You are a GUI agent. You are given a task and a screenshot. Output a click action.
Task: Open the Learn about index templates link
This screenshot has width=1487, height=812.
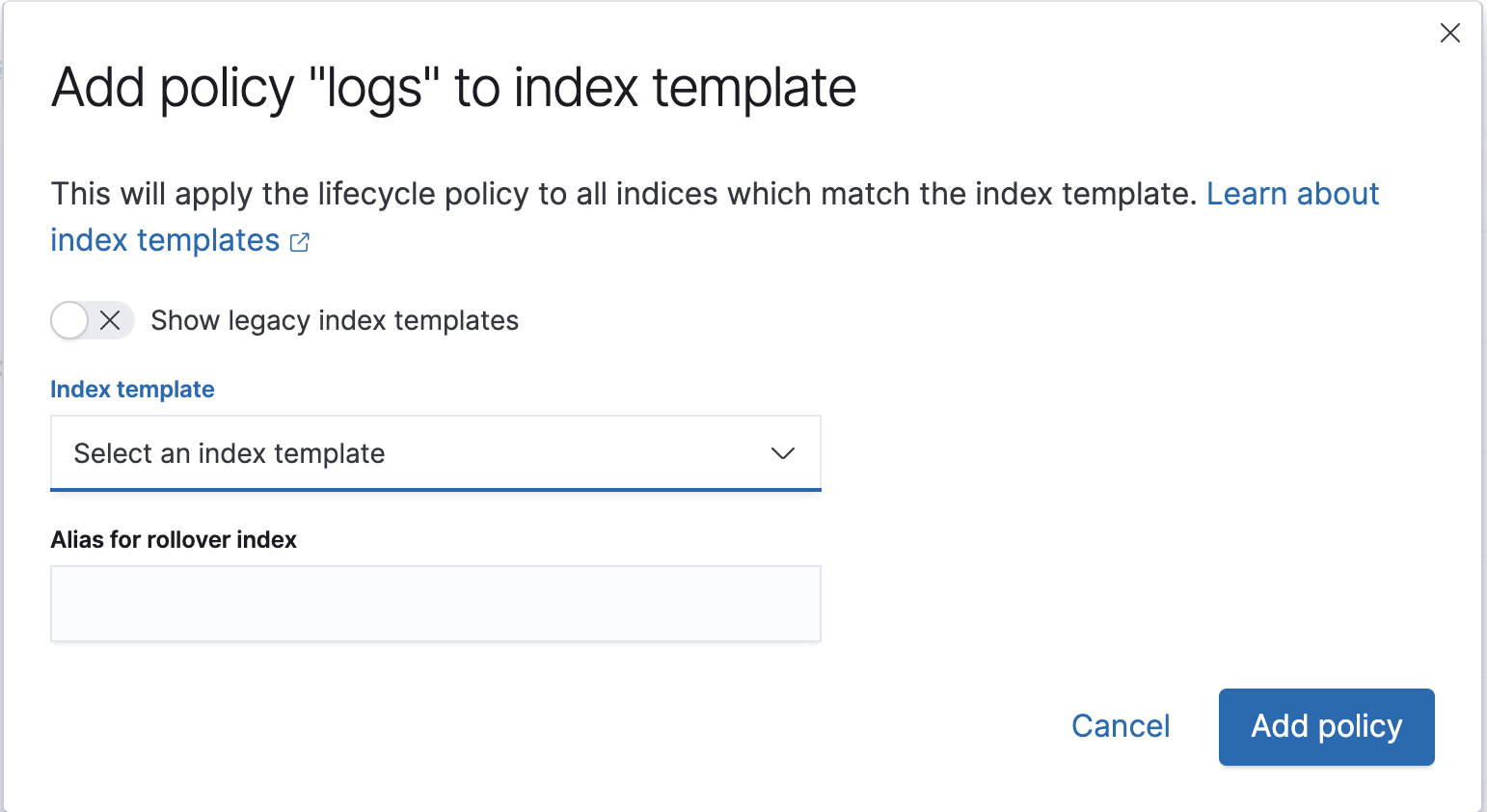pos(1293,194)
